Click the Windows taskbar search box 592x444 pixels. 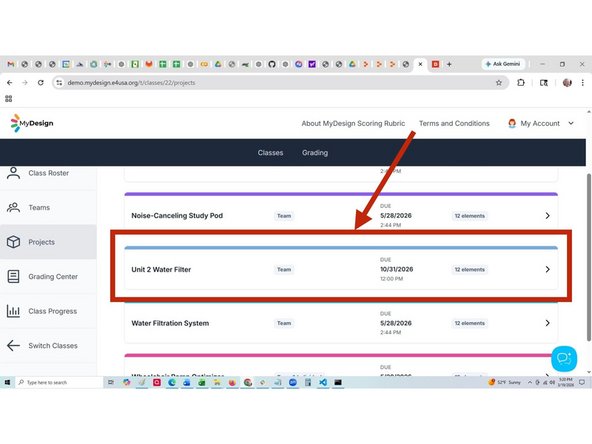click(x=59, y=382)
